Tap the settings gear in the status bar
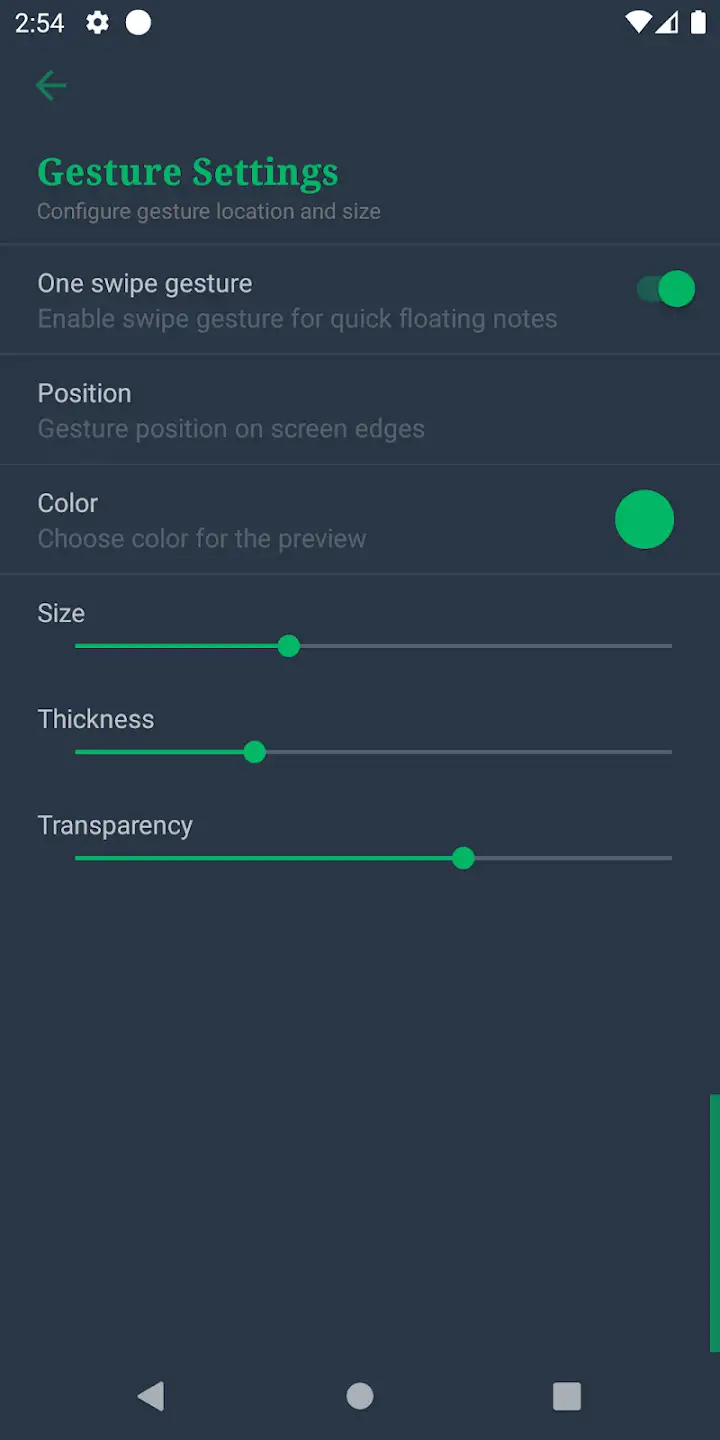Viewport: 720px width, 1440px height. [x=97, y=22]
